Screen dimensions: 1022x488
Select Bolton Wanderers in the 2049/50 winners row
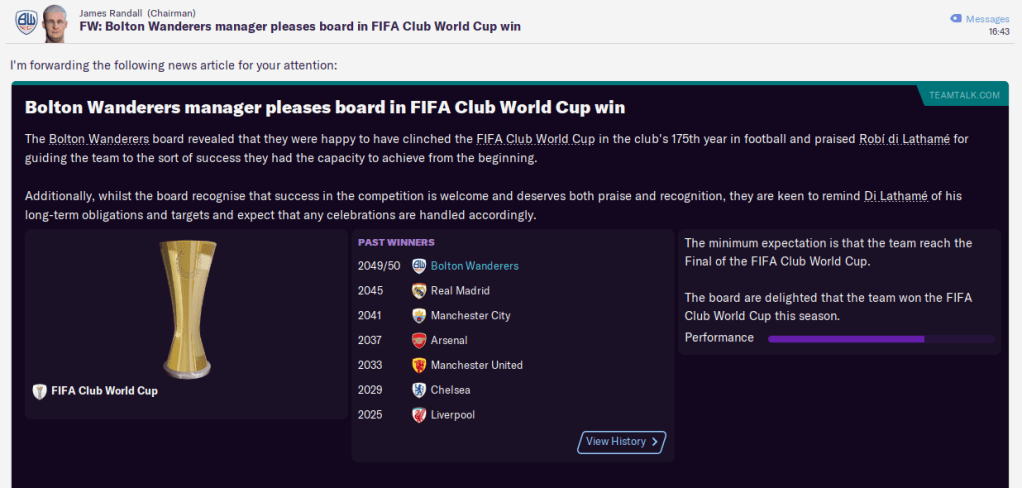tap(475, 266)
